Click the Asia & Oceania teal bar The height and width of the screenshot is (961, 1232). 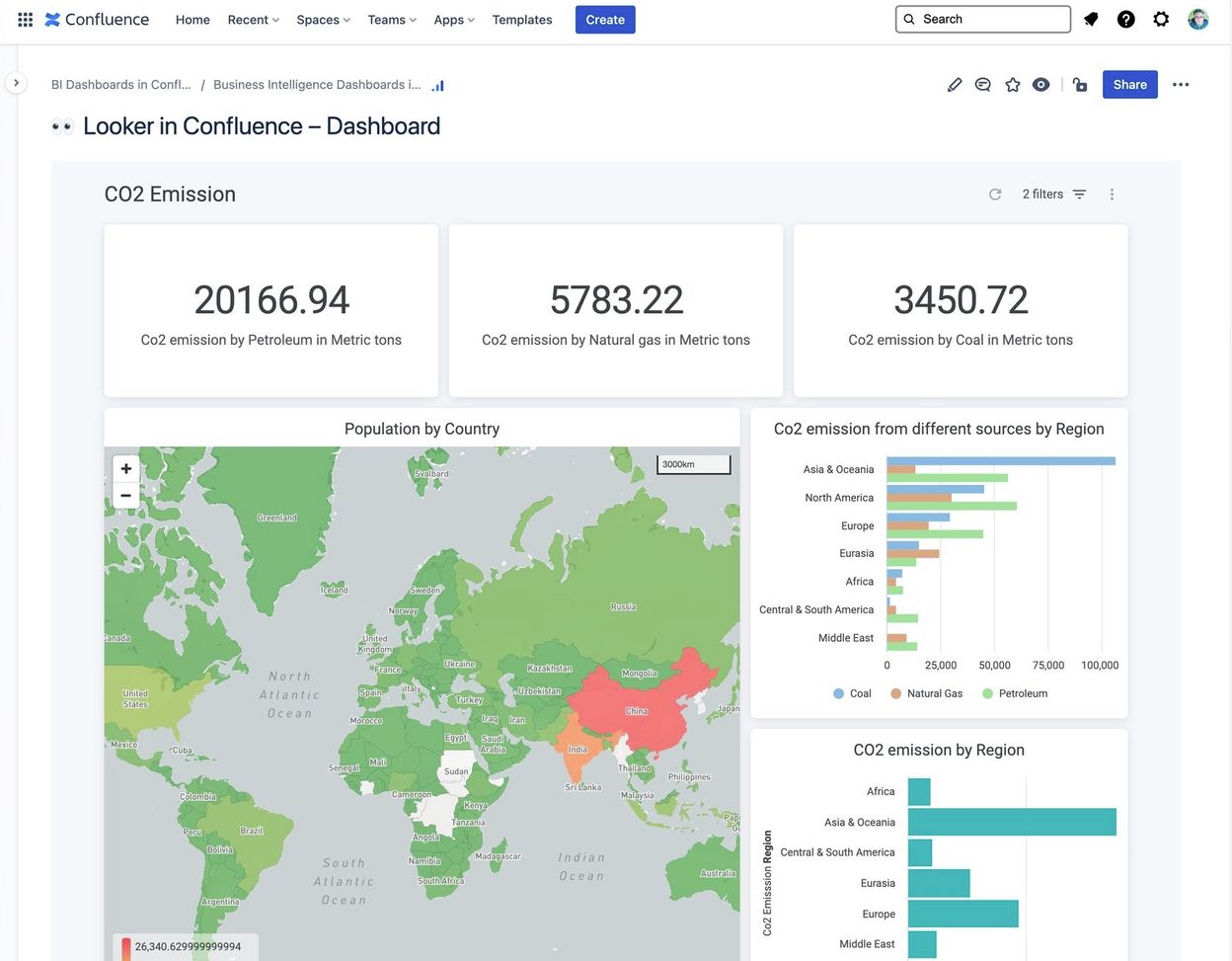(1012, 823)
